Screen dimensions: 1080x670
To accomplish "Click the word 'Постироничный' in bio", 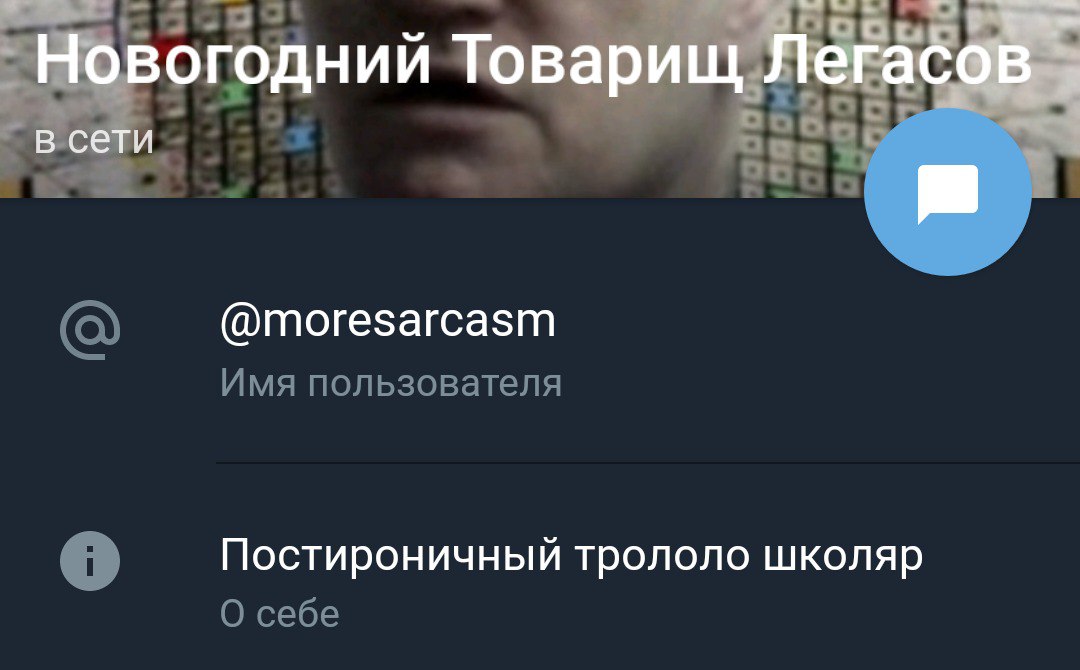I will click(391, 556).
